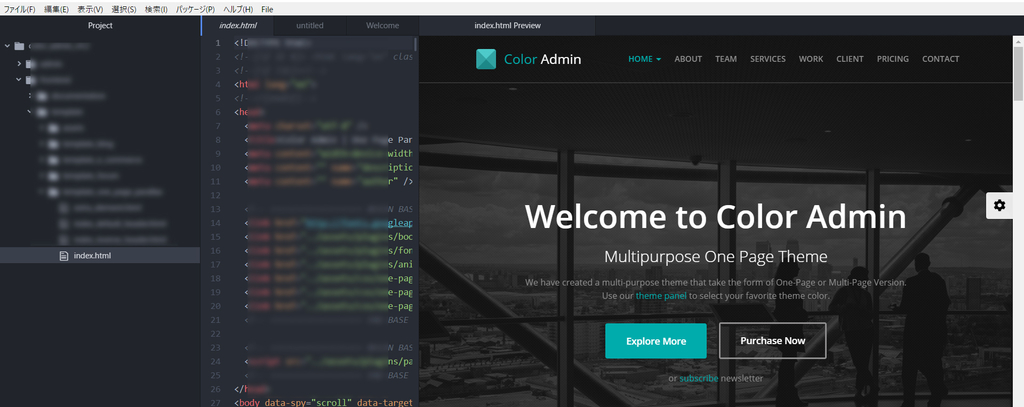The image size is (1024, 407).
Task: Click the Explore More button
Action: tap(656, 341)
